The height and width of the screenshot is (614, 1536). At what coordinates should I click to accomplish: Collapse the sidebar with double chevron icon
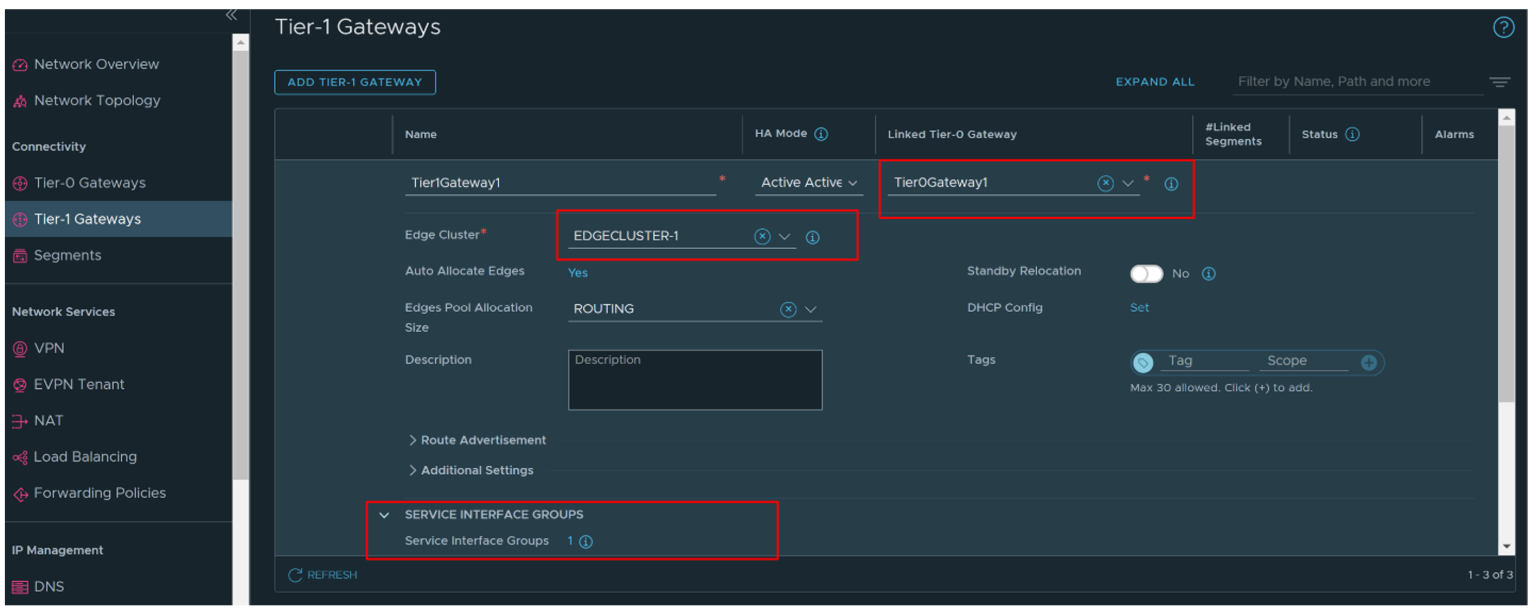point(231,14)
